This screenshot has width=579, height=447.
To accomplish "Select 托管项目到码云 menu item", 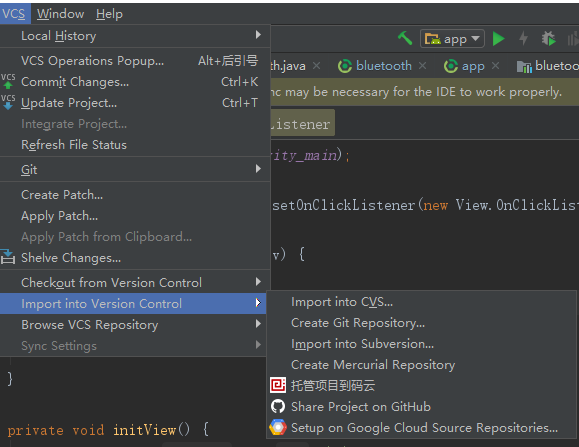I will pyautogui.click(x=421, y=386).
